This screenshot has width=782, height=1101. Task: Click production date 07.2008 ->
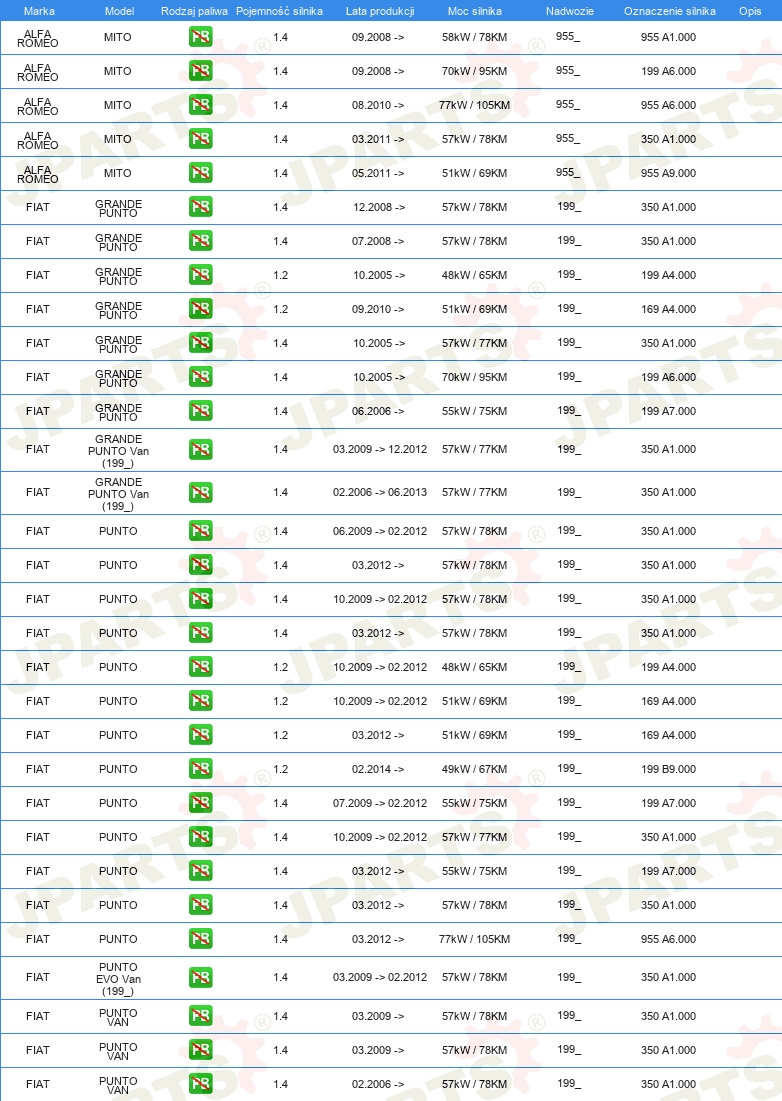tap(378, 241)
